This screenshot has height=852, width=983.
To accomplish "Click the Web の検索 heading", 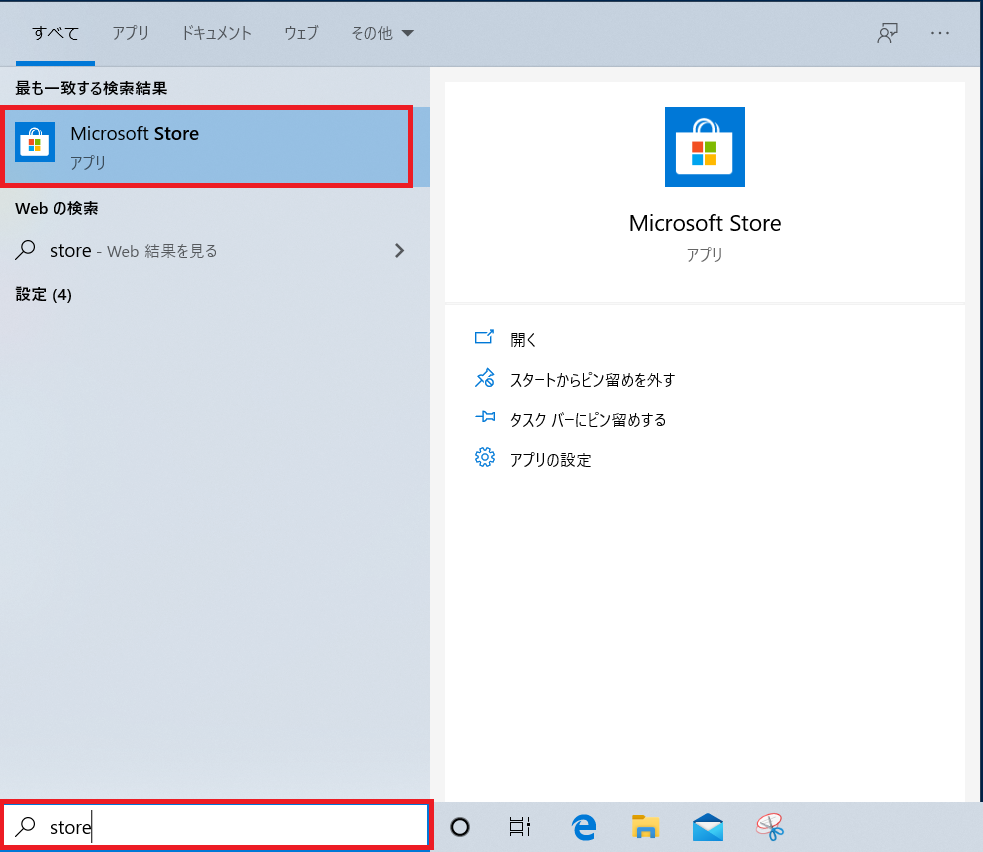I will [56, 208].
